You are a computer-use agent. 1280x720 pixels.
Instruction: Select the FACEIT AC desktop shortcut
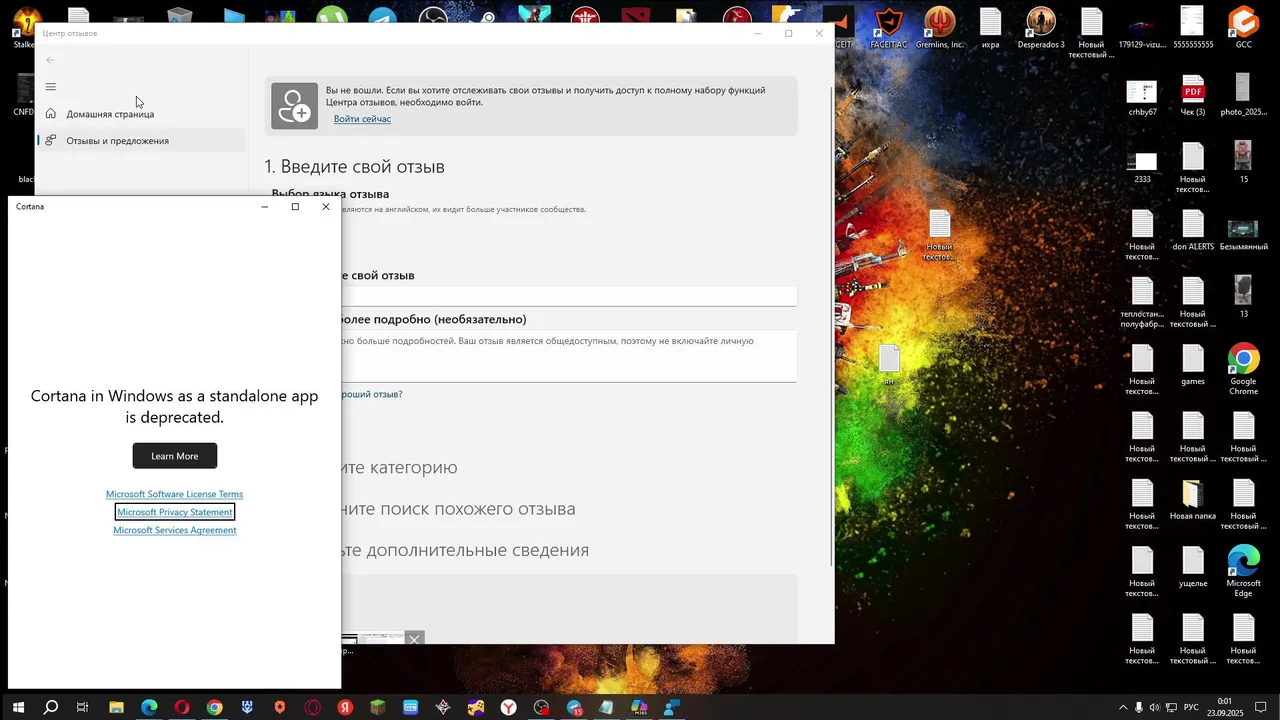click(x=889, y=27)
